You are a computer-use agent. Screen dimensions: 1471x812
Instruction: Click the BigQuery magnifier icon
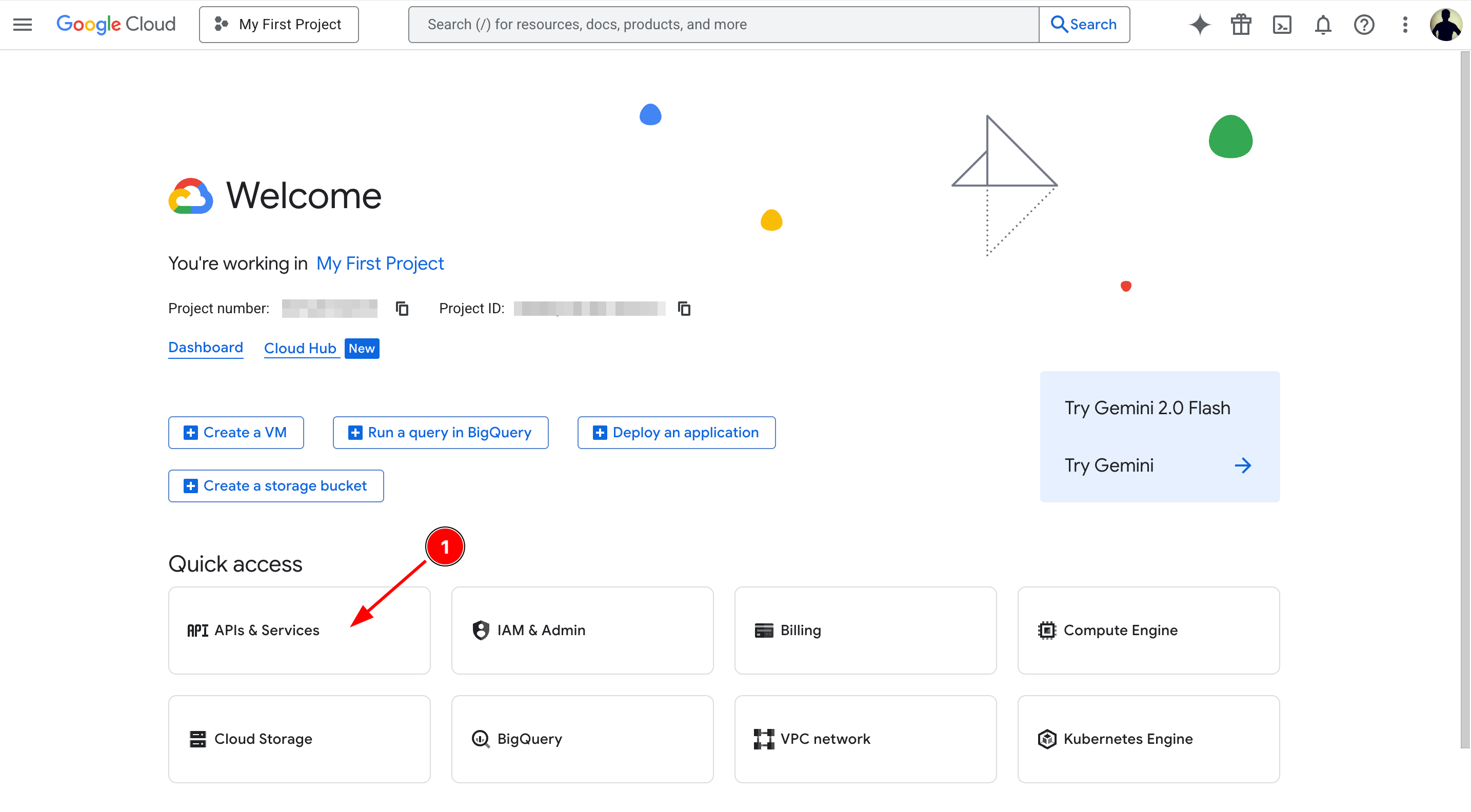[x=481, y=739]
